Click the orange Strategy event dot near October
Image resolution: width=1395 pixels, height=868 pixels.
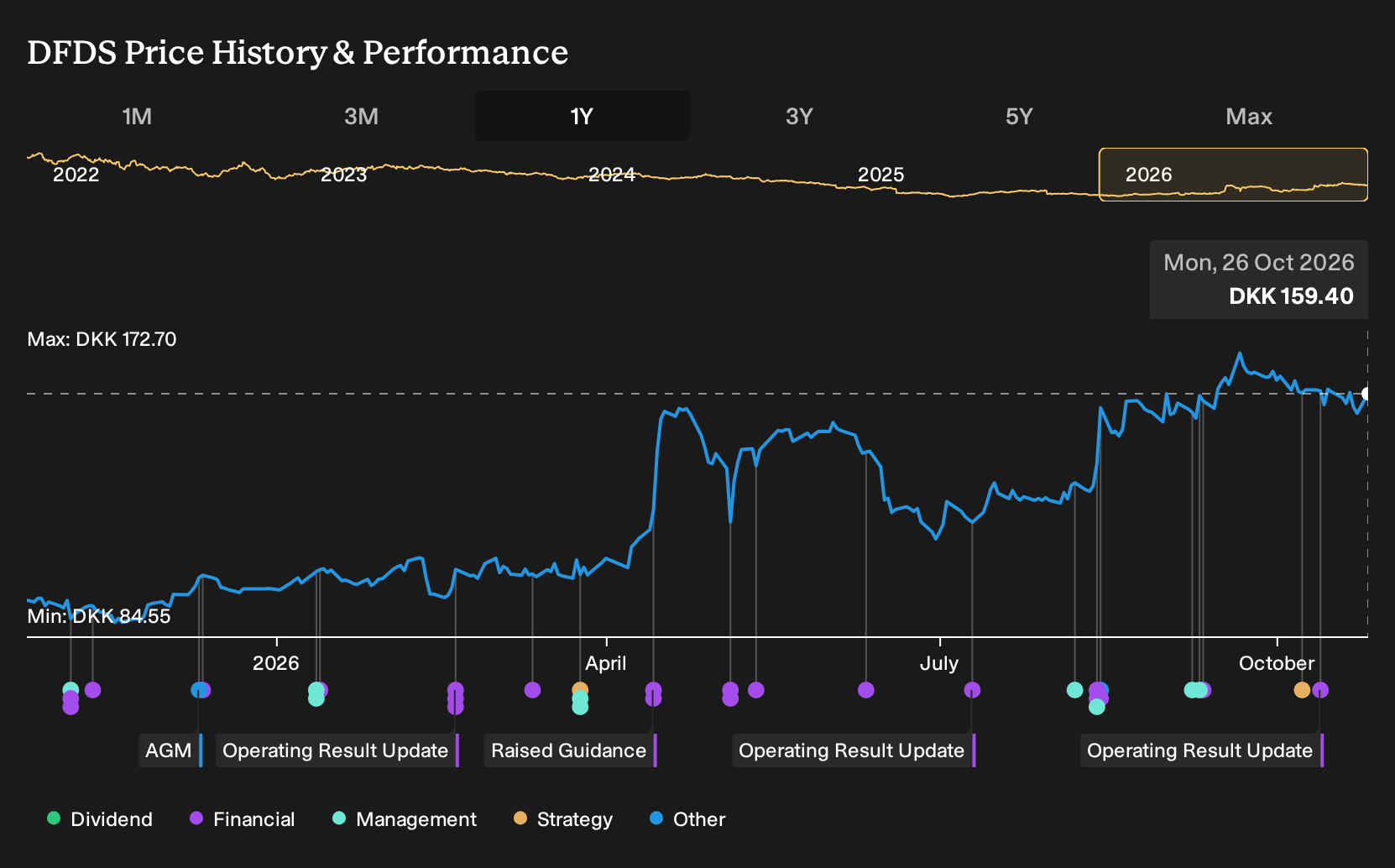1302,690
